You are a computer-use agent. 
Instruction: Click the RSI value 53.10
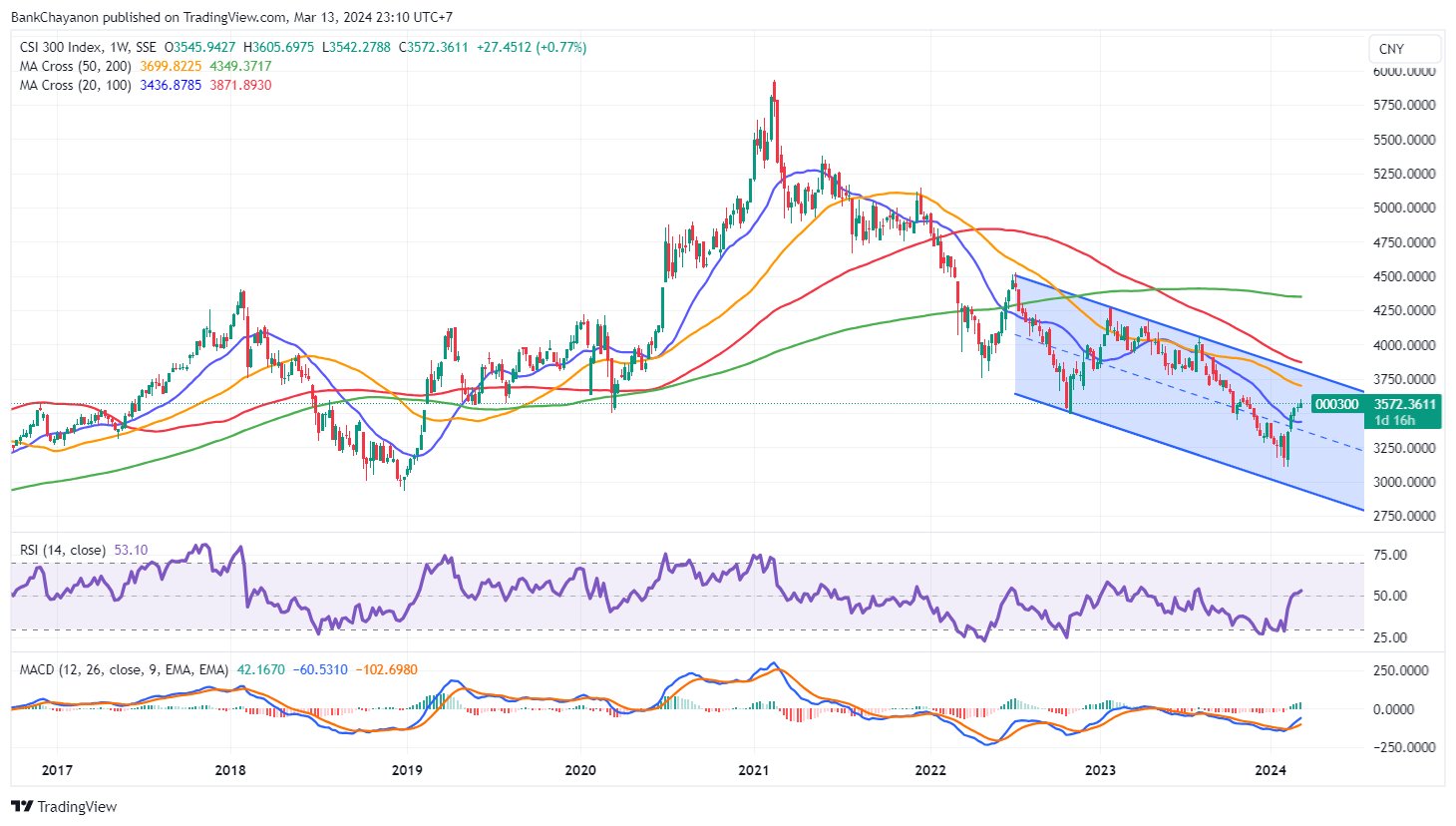pyautogui.click(x=131, y=550)
